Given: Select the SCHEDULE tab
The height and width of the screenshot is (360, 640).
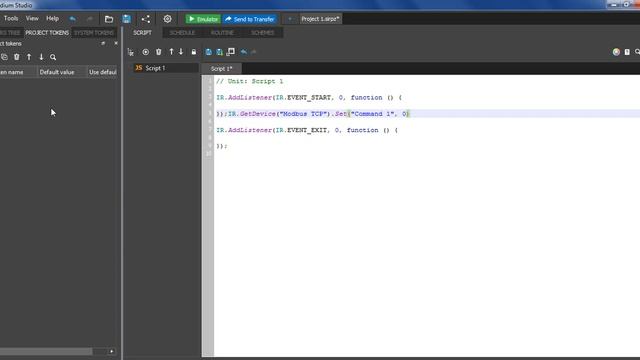Looking at the screenshot, I should pos(182,33).
